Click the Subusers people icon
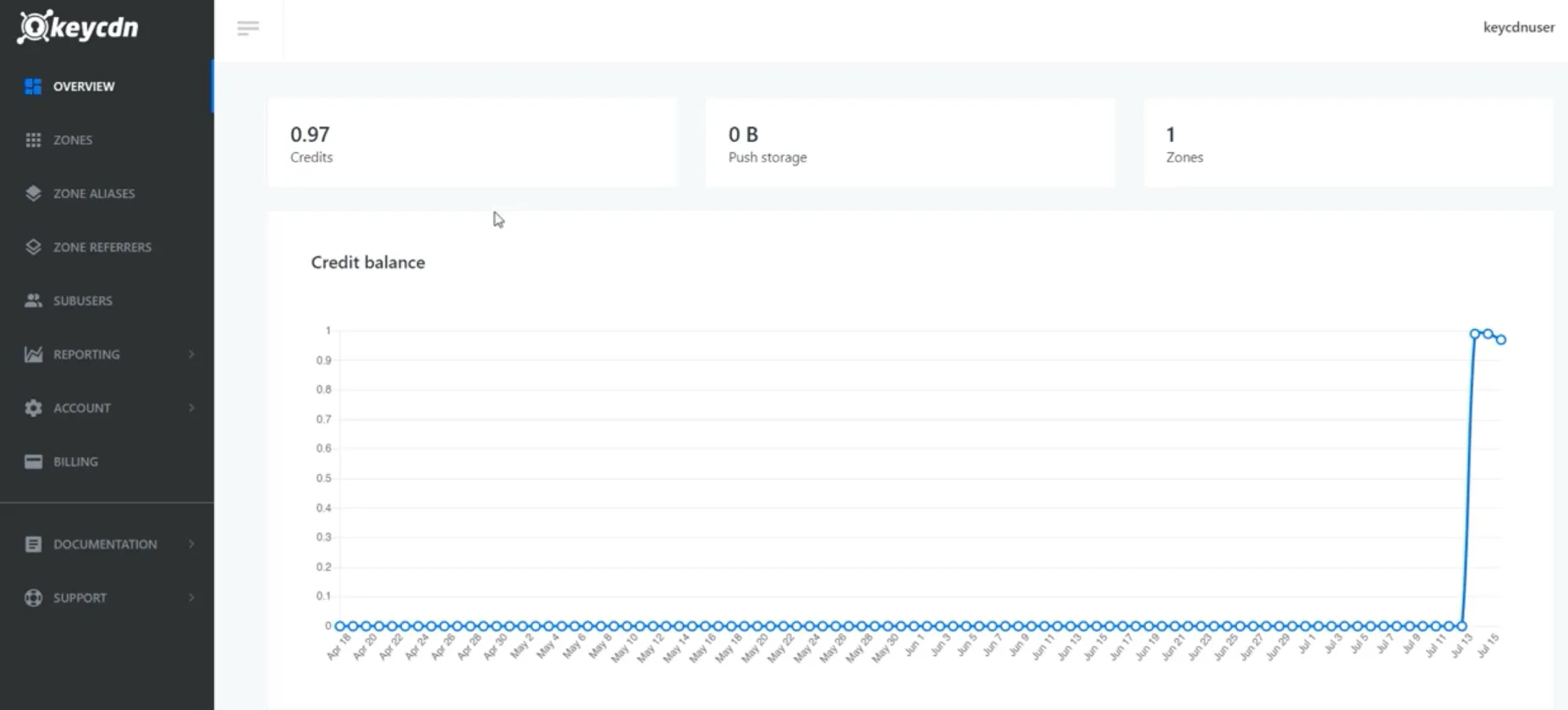Viewport: 1568px width, 710px height. [33, 300]
